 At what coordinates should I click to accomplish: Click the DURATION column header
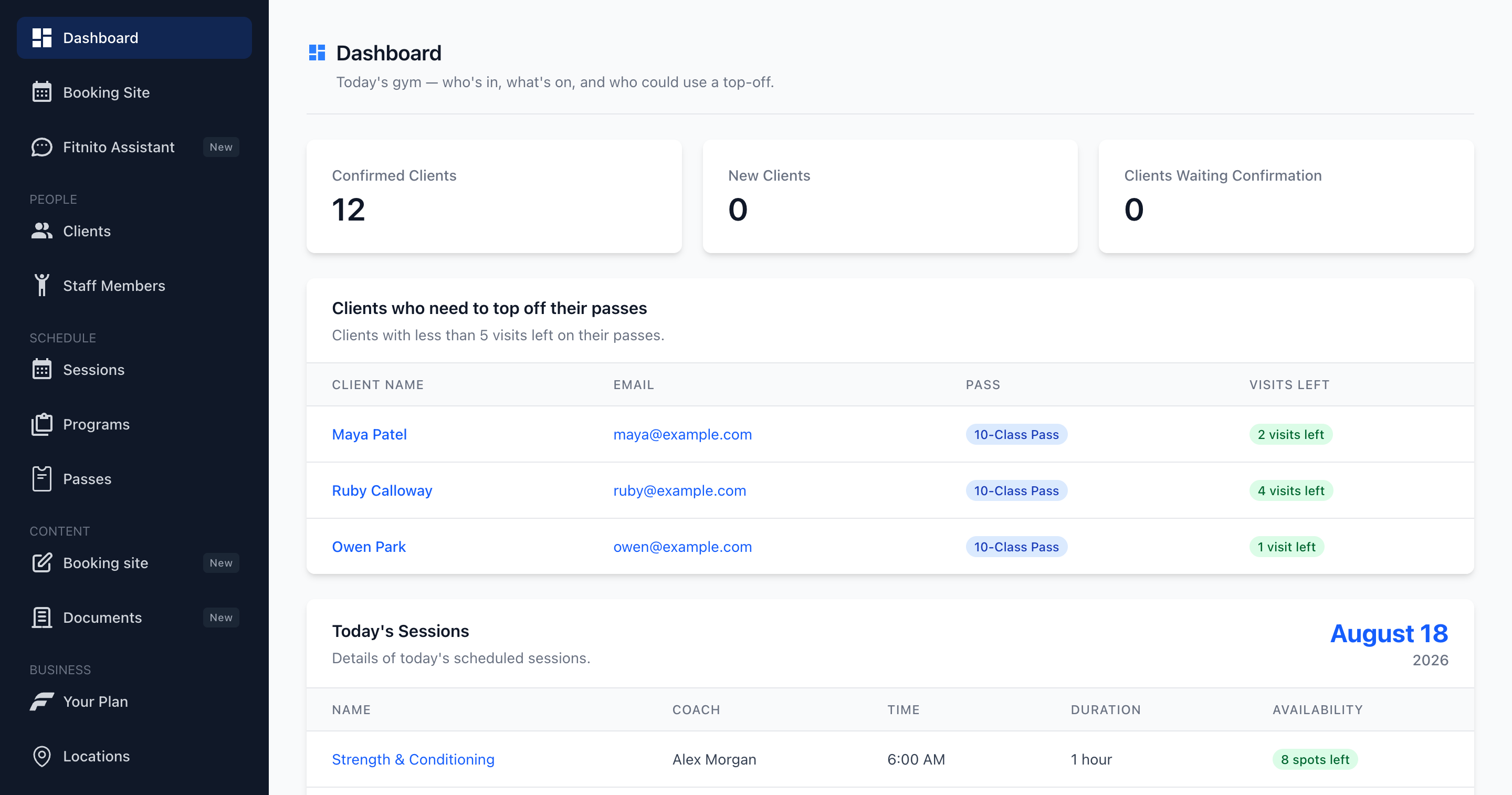tap(1106, 709)
